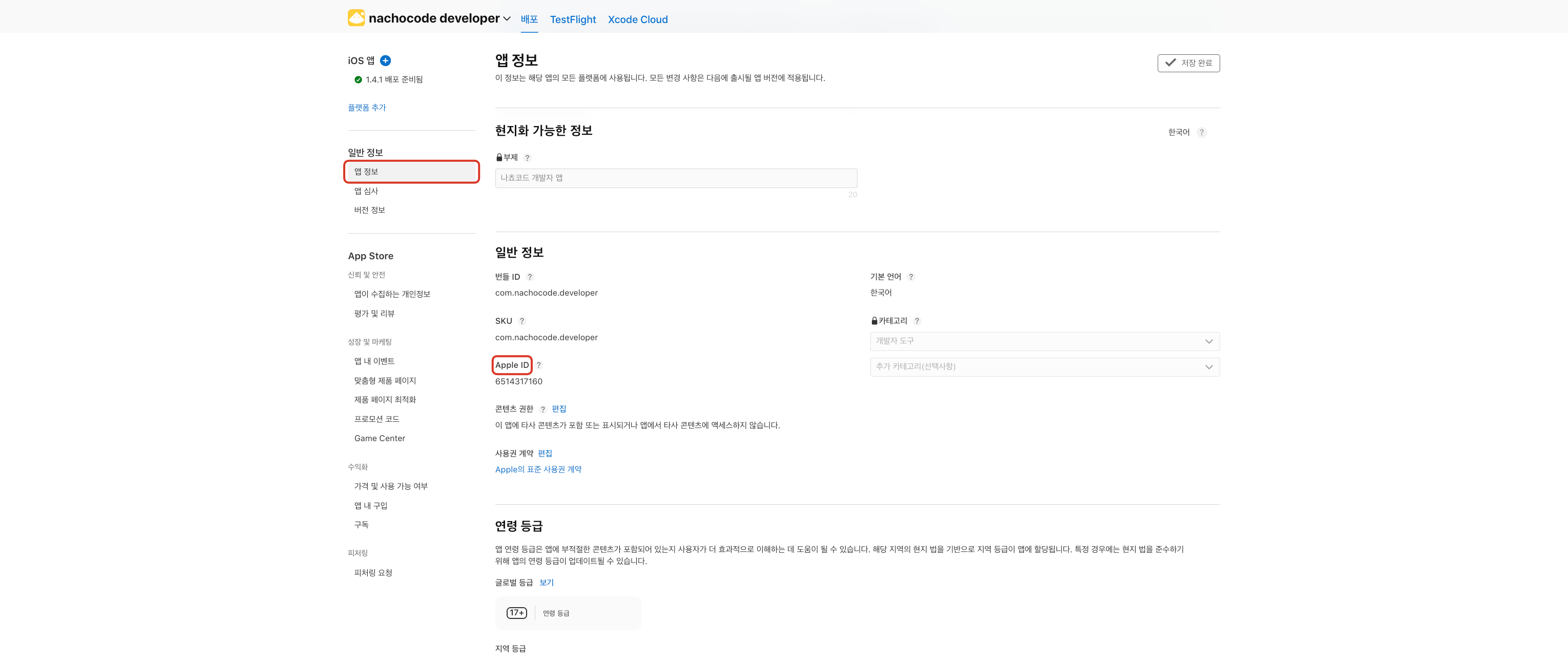Switch to the Xcode Cloud tab
This screenshot has width=1568, height=663.
(x=637, y=19)
